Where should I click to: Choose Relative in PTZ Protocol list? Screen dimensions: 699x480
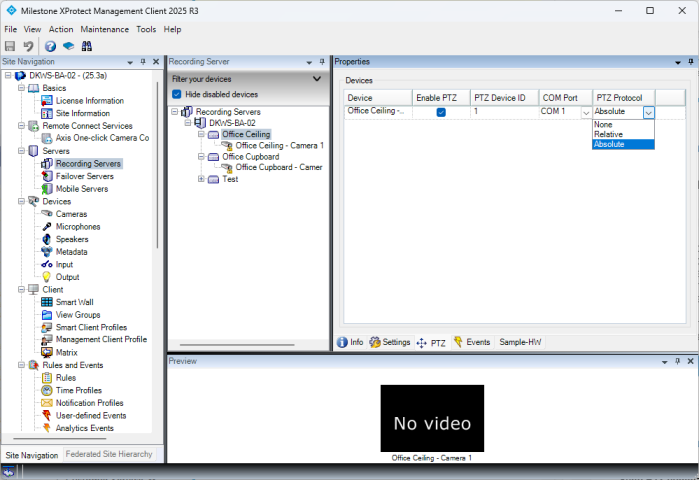coord(610,134)
